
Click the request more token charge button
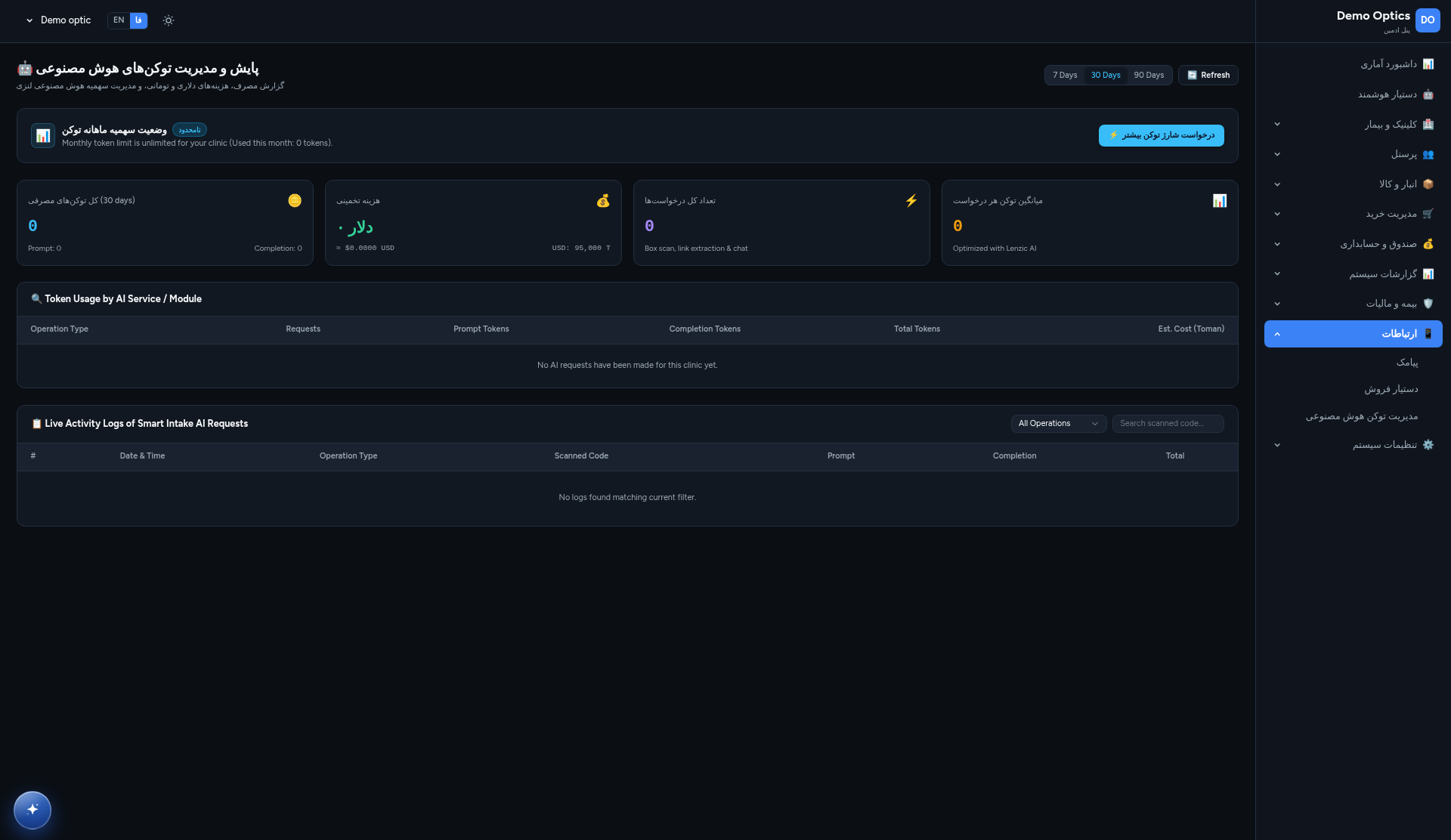1161,135
